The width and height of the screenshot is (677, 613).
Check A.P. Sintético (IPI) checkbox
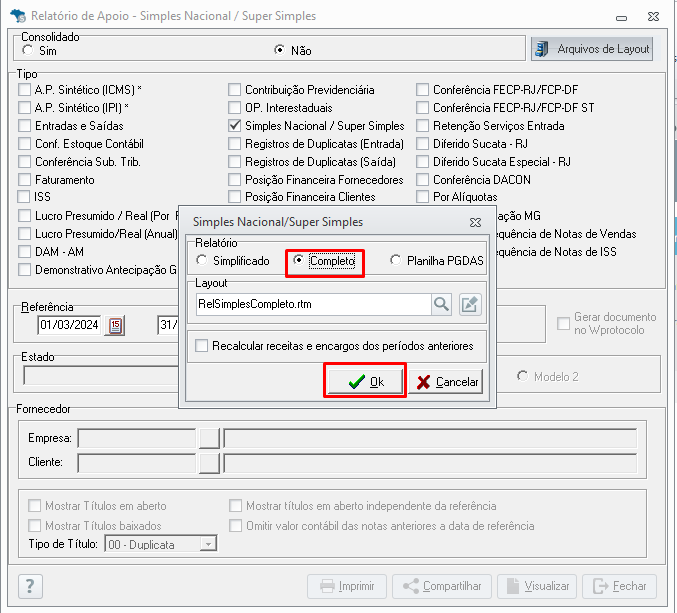point(25,107)
